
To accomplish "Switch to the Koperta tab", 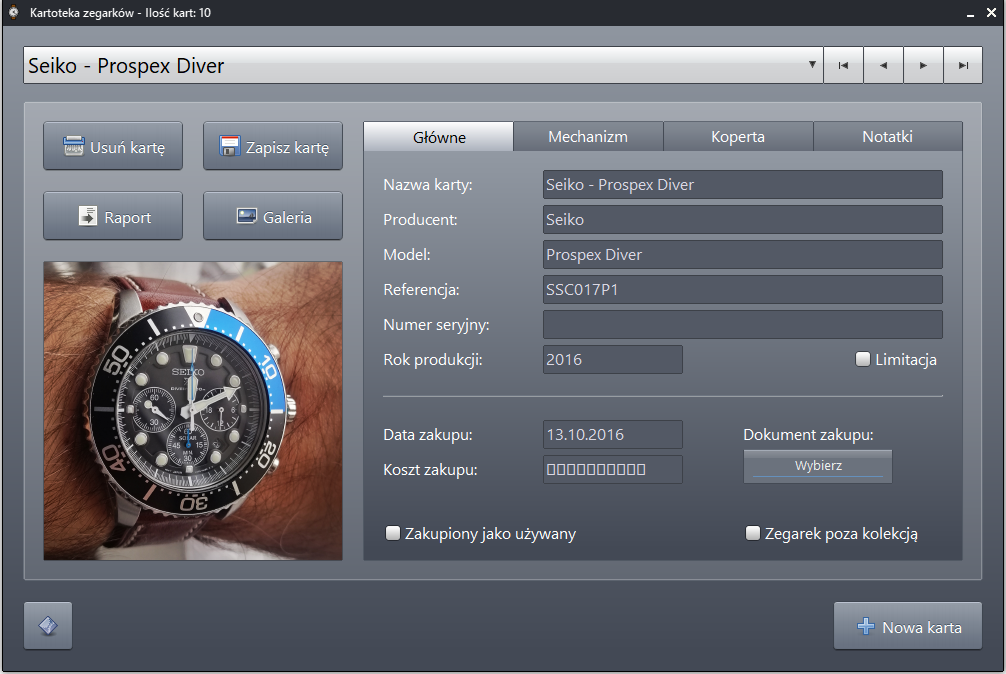I will (x=738, y=137).
